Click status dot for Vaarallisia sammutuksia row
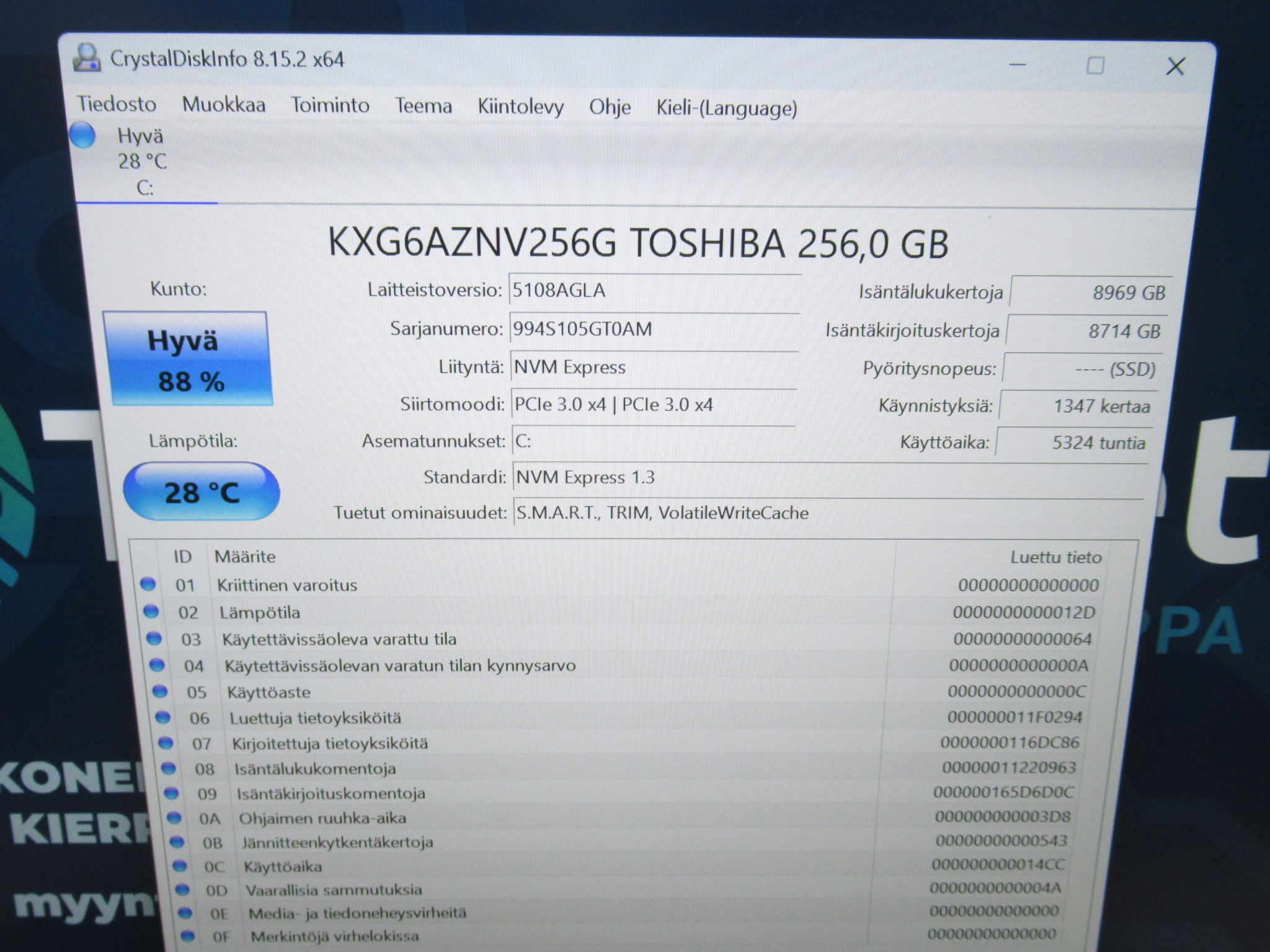 [182, 889]
